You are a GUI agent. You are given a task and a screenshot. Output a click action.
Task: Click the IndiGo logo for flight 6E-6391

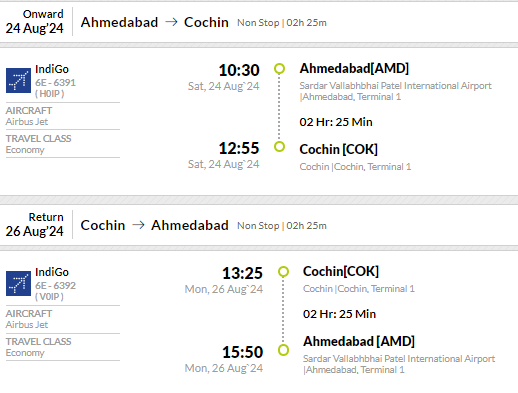tap(18, 80)
